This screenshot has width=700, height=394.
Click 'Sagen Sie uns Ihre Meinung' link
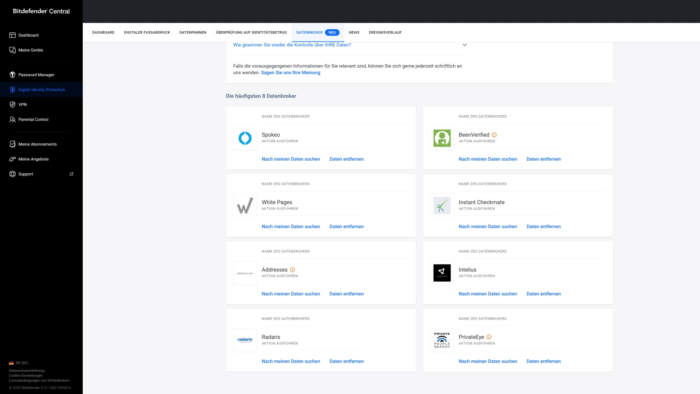coord(291,73)
